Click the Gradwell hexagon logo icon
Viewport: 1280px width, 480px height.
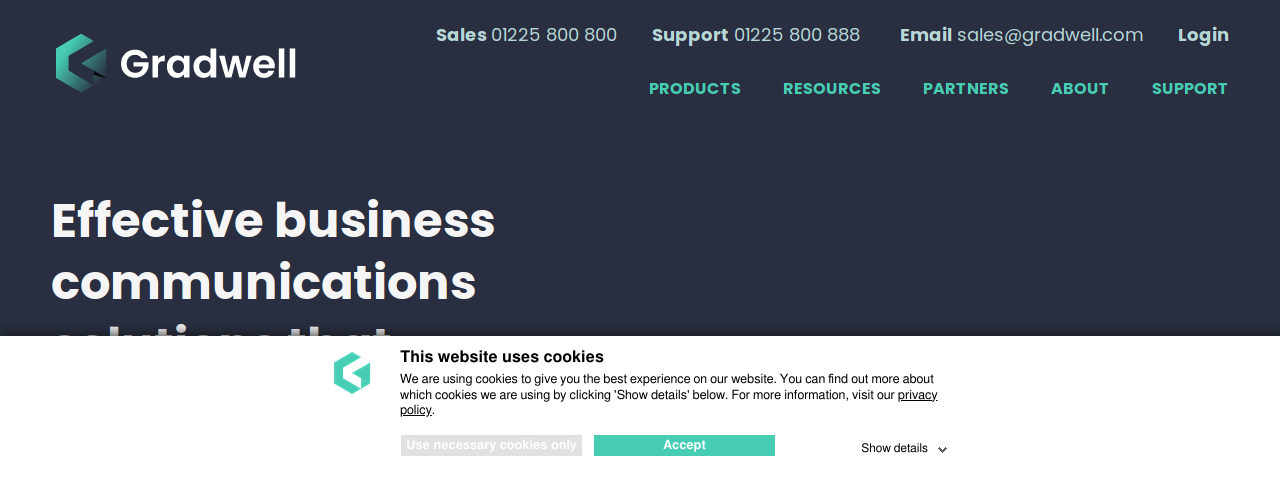pyautogui.click(x=81, y=63)
